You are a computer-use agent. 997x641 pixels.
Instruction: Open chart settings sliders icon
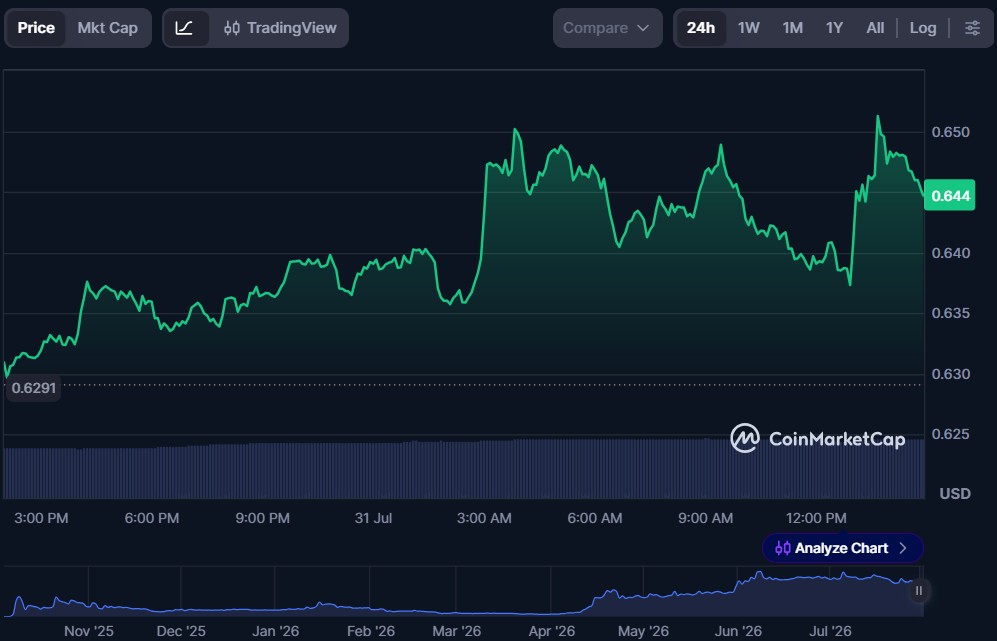pos(972,28)
